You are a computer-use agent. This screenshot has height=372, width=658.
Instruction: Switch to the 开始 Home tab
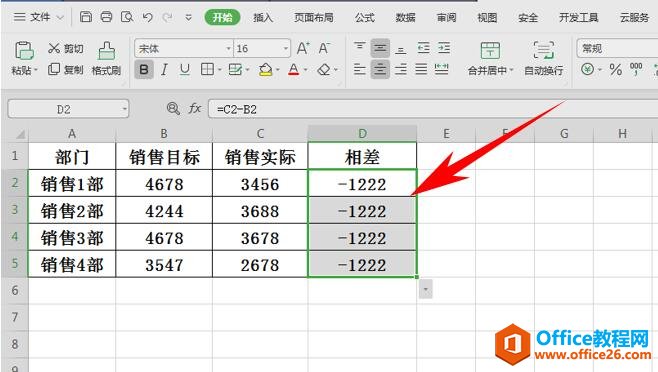click(x=222, y=17)
